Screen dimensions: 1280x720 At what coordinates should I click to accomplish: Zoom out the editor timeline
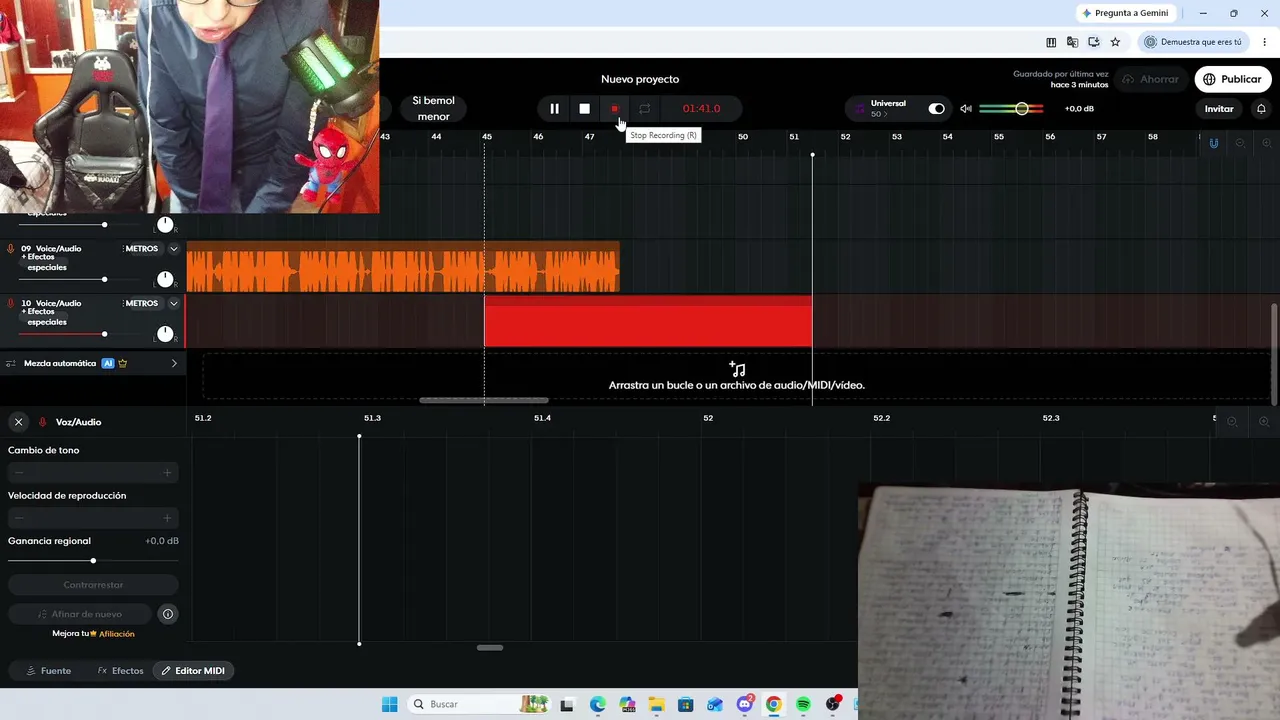pyautogui.click(x=1232, y=422)
